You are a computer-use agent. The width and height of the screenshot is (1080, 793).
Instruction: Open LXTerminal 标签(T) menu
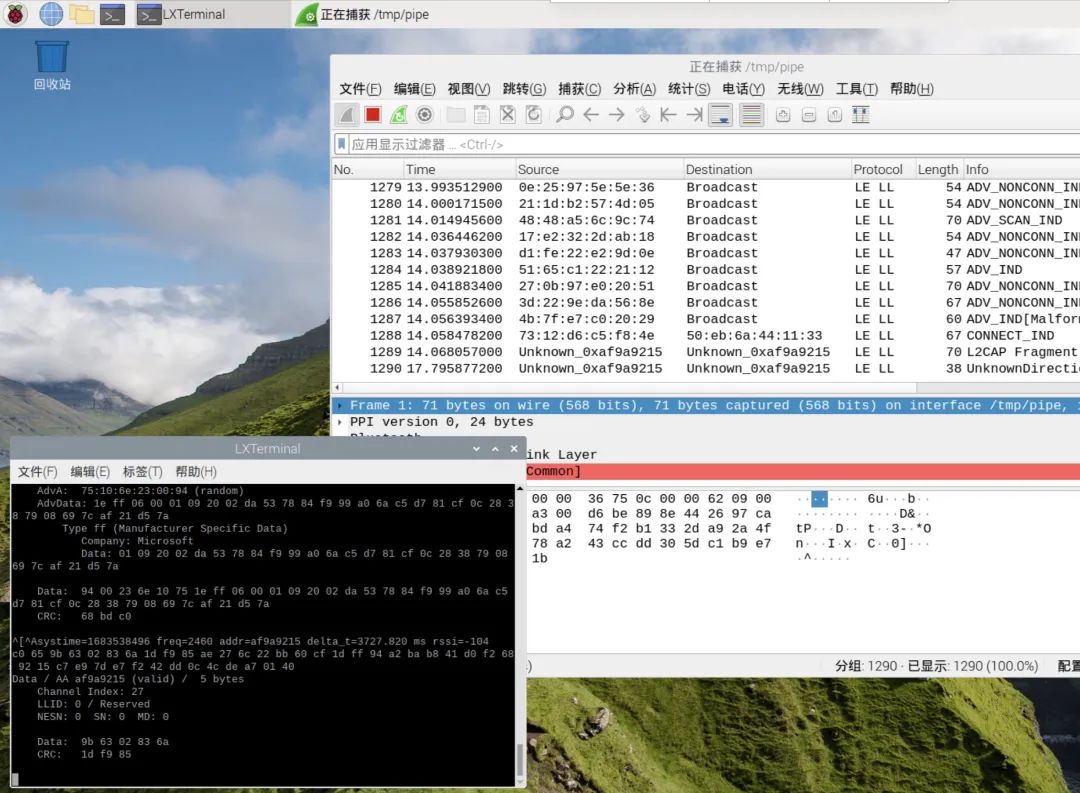click(143, 472)
